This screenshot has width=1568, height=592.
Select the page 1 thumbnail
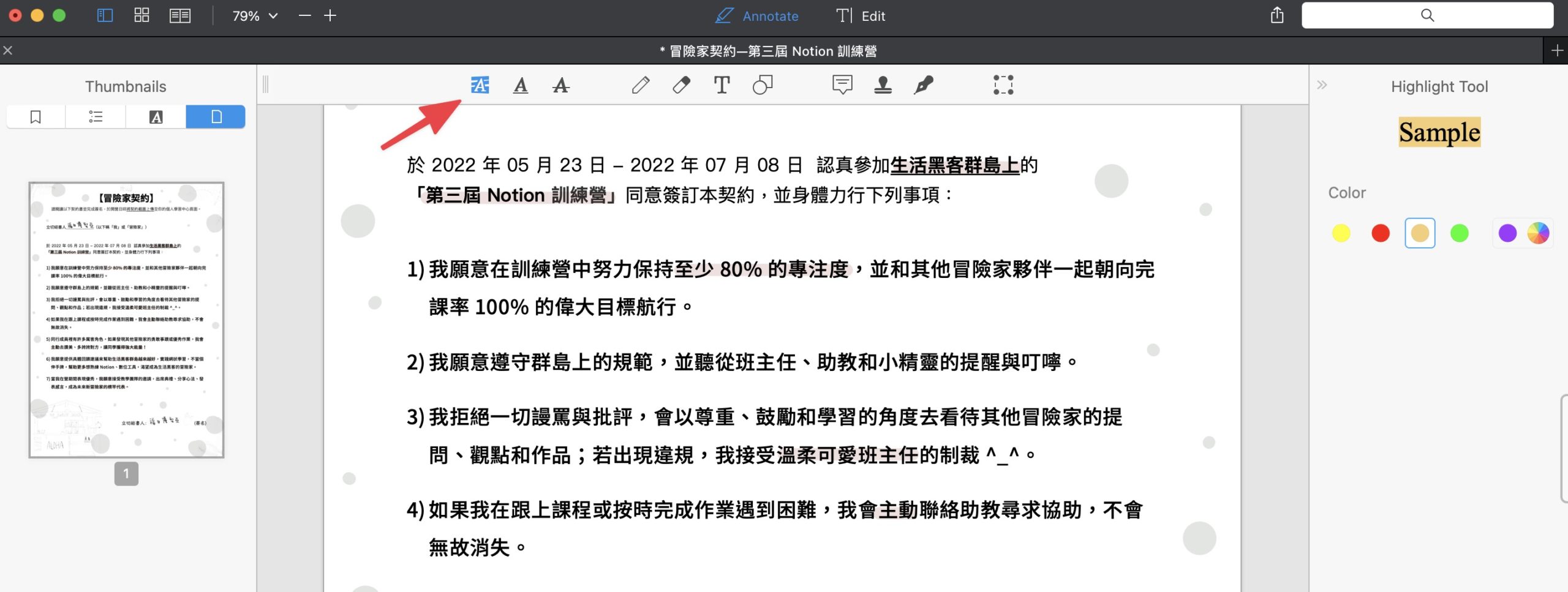[x=126, y=320]
